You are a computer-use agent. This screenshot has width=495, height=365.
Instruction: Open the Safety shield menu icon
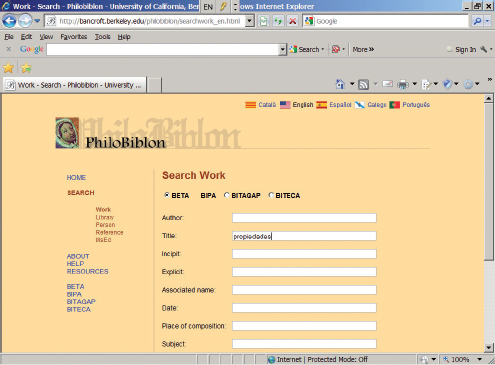[x=447, y=84]
